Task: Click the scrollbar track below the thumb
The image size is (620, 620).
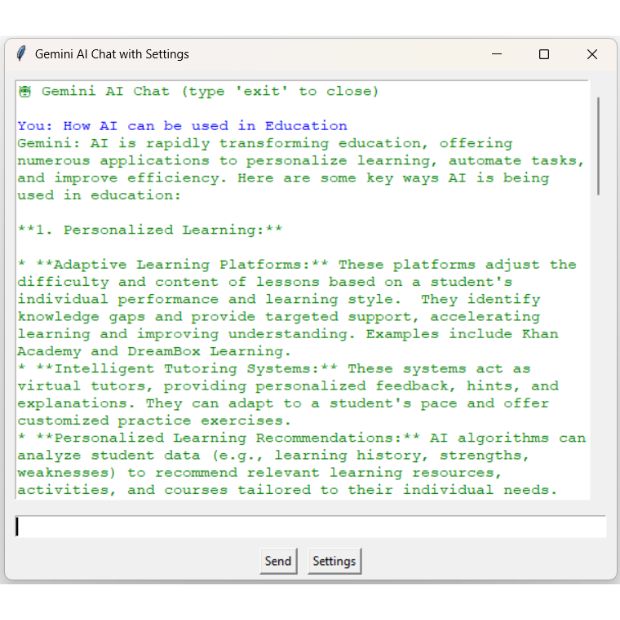Action: point(598,350)
